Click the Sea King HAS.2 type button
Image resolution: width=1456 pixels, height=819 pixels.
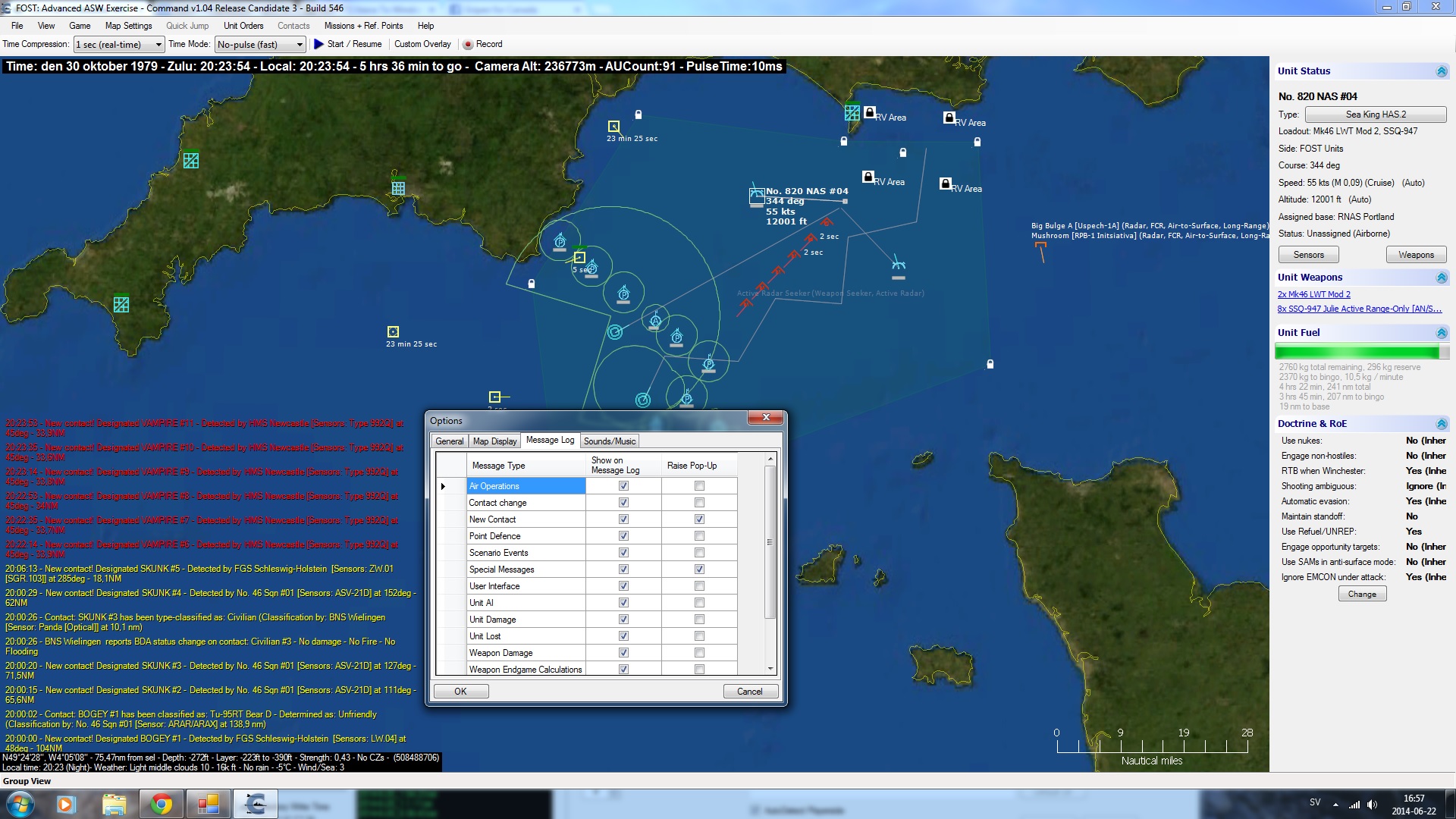[1376, 115]
